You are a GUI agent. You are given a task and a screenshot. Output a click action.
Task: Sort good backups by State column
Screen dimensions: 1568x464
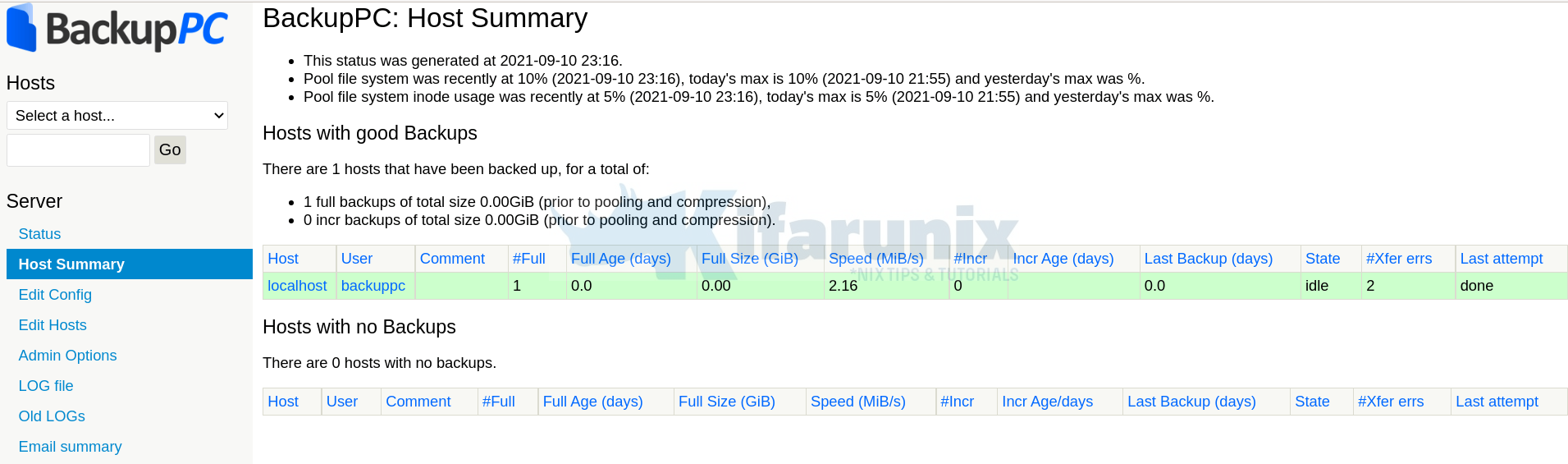(x=1323, y=259)
